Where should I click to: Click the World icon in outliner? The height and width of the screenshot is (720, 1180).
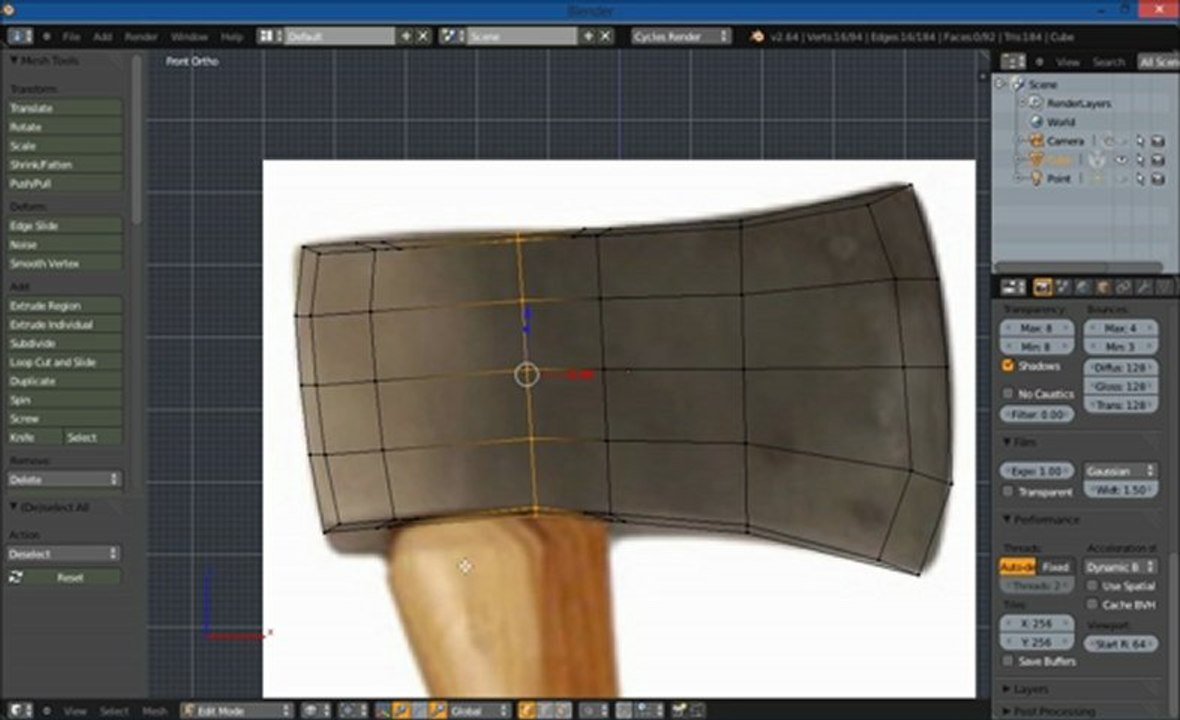click(1036, 121)
